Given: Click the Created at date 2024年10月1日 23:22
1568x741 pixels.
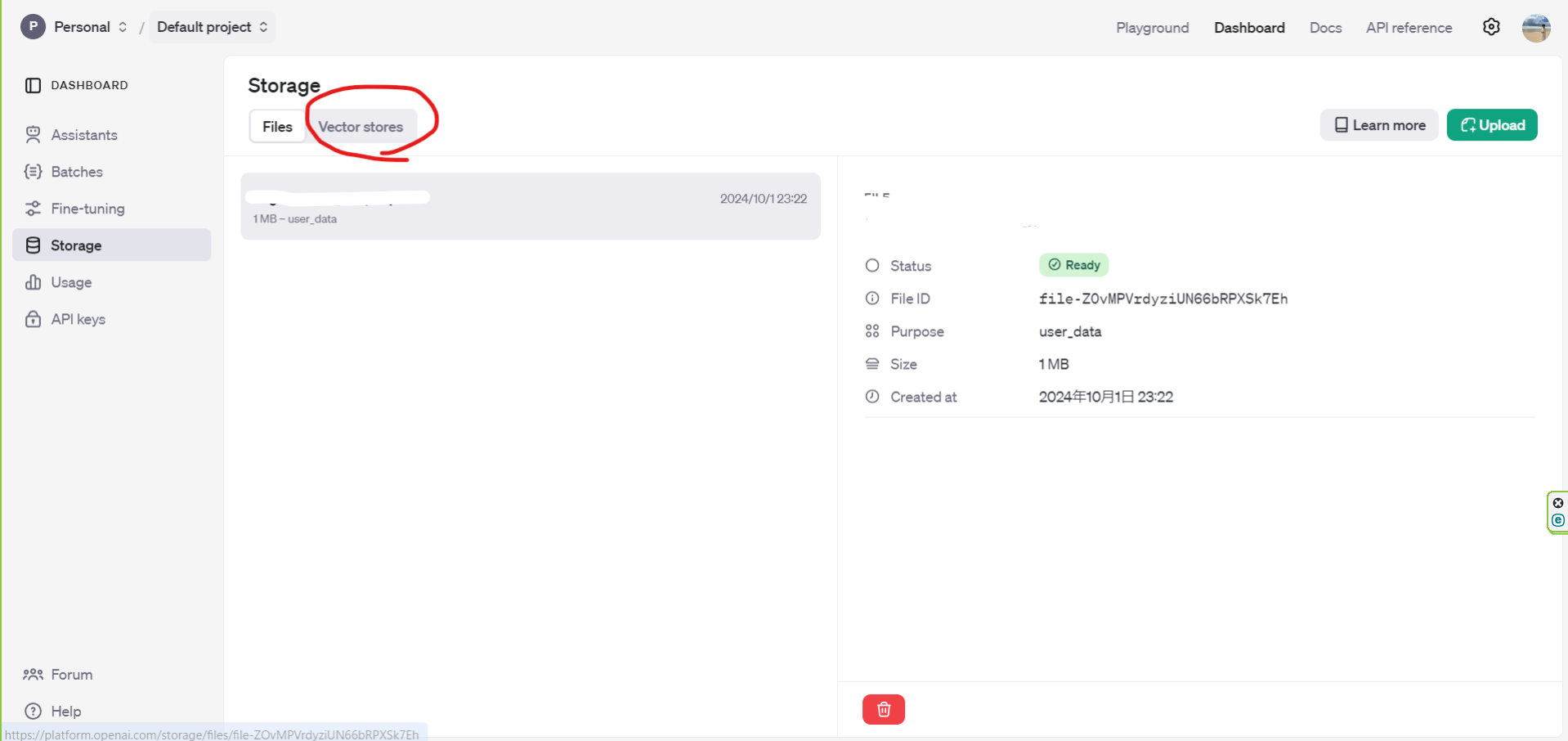Looking at the screenshot, I should click(x=1105, y=397).
